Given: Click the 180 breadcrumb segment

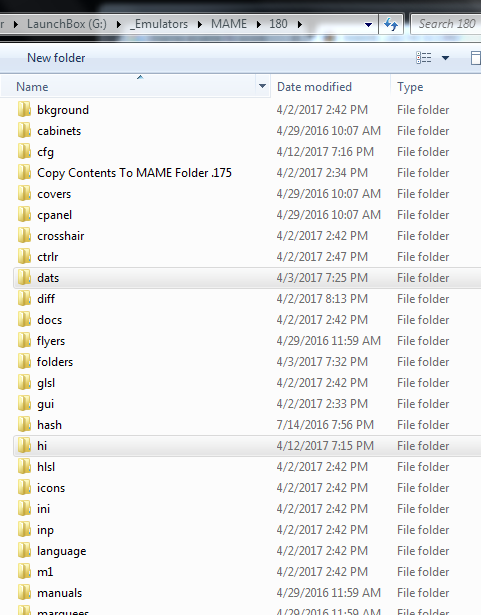Looking at the screenshot, I should (x=278, y=24).
